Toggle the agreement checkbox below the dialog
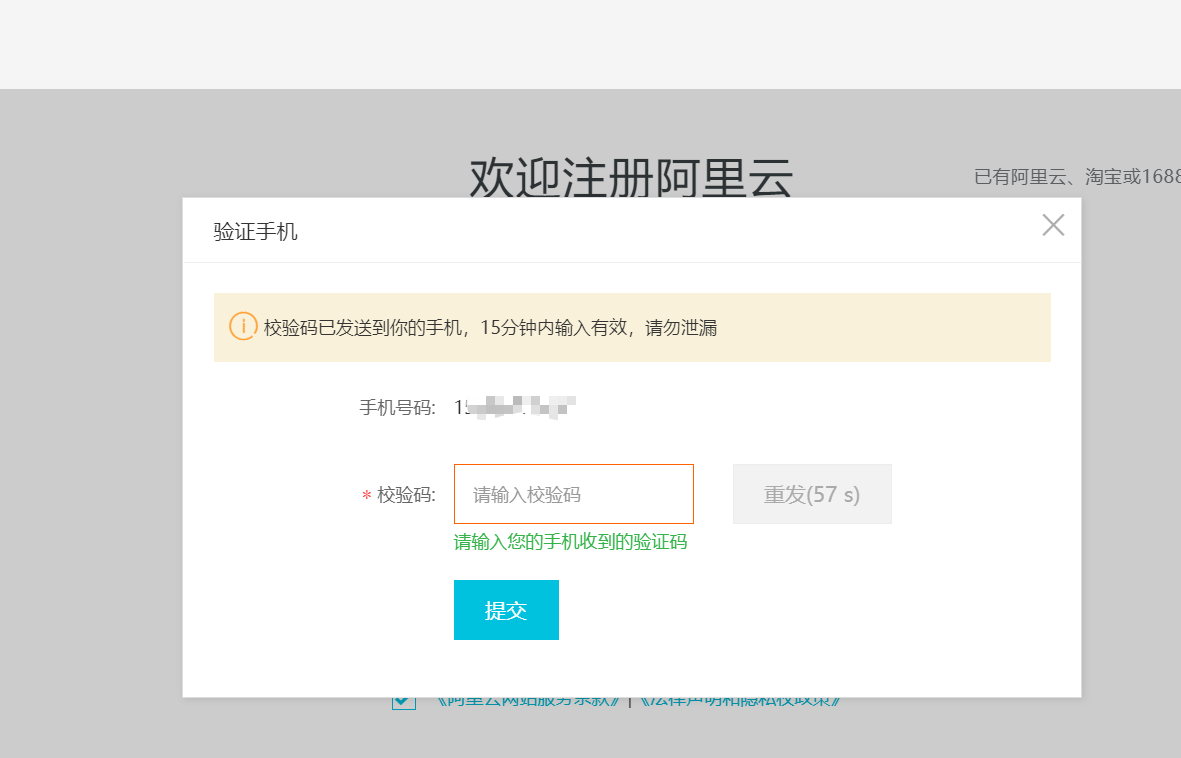This screenshot has width=1181, height=758. pos(403,701)
